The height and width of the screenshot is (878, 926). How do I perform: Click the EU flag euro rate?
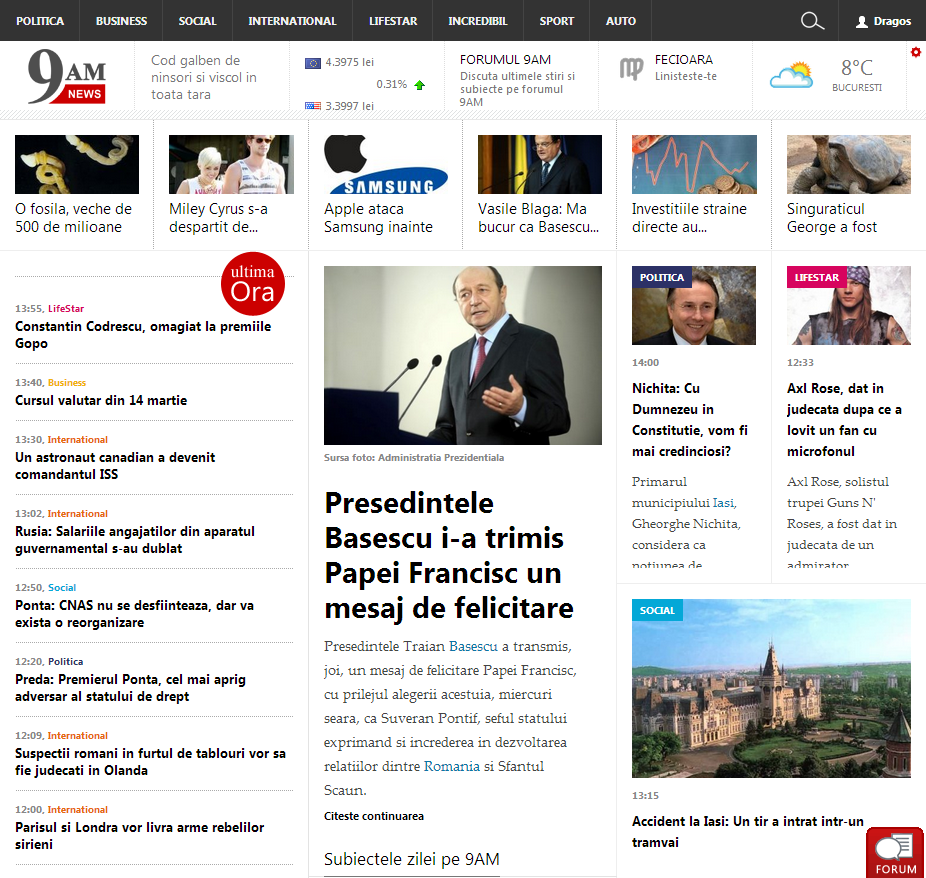point(313,63)
